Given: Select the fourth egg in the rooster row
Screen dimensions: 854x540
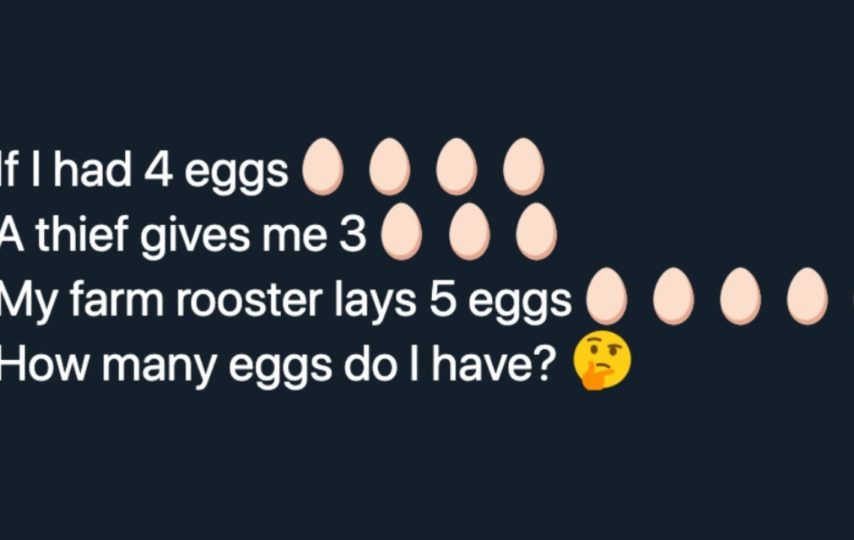Looking at the screenshot, I should pyautogui.click(x=808, y=296).
